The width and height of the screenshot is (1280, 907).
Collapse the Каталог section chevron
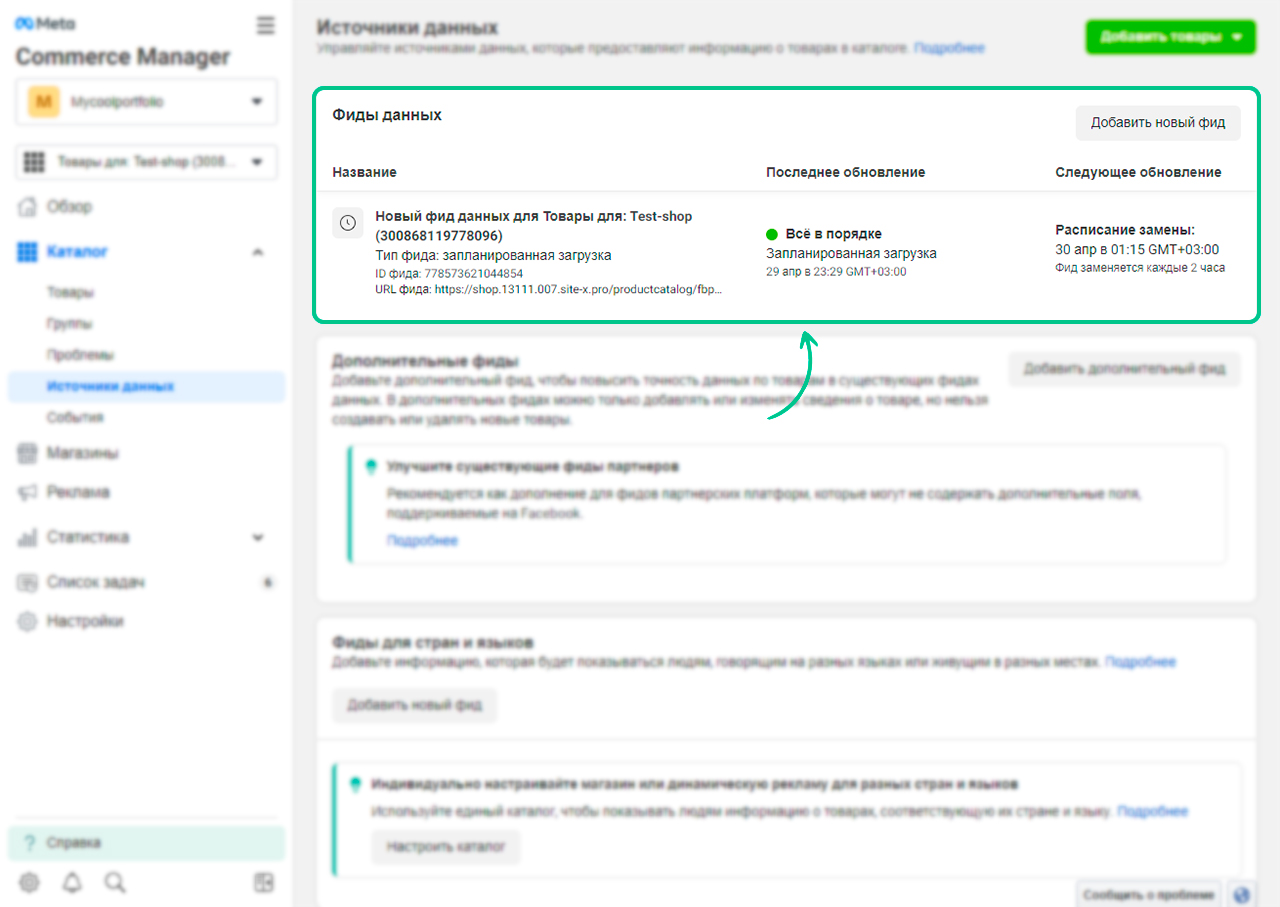(258, 252)
